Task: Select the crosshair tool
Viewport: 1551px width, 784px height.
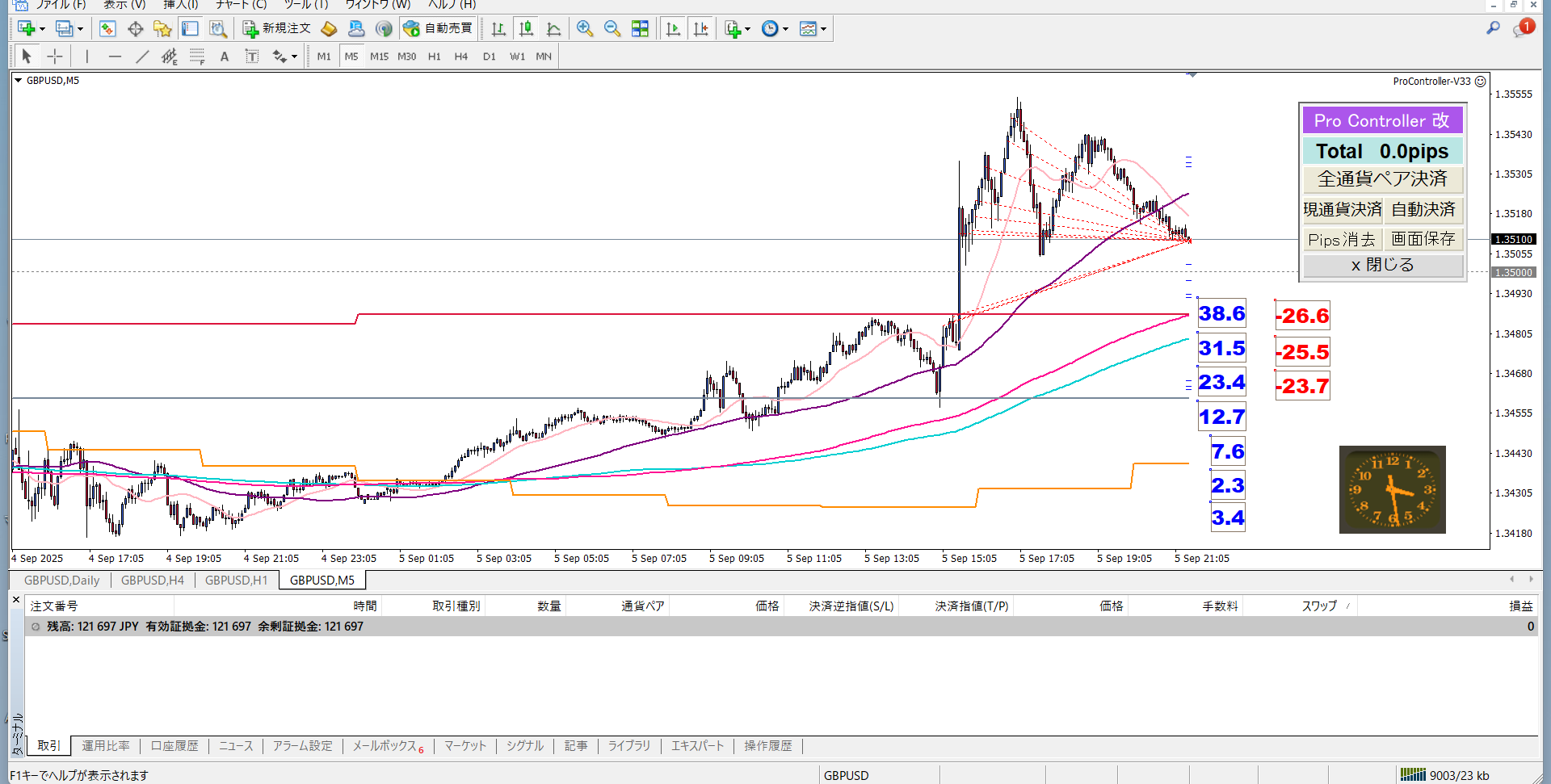Action: (x=54, y=57)
